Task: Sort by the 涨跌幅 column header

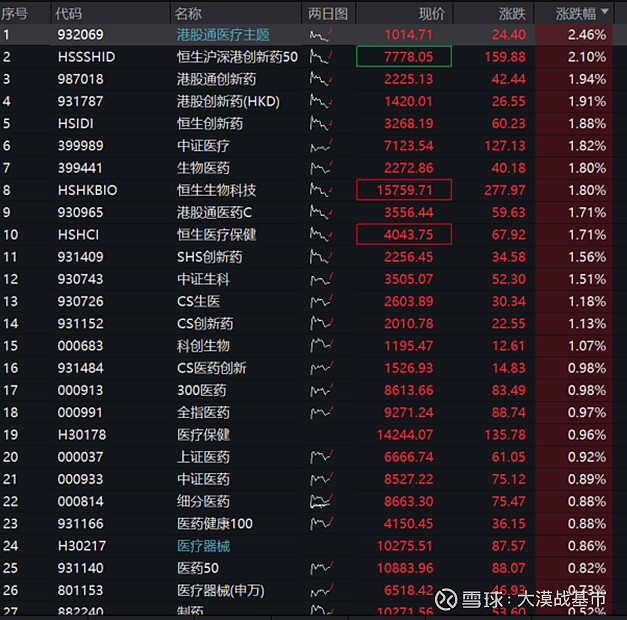Action: point(581,14)
